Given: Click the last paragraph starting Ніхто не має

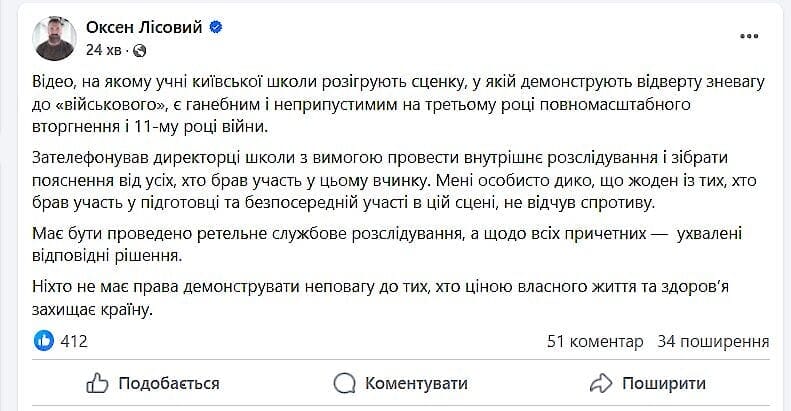Looking at the screenshot, I should [380, 298].
